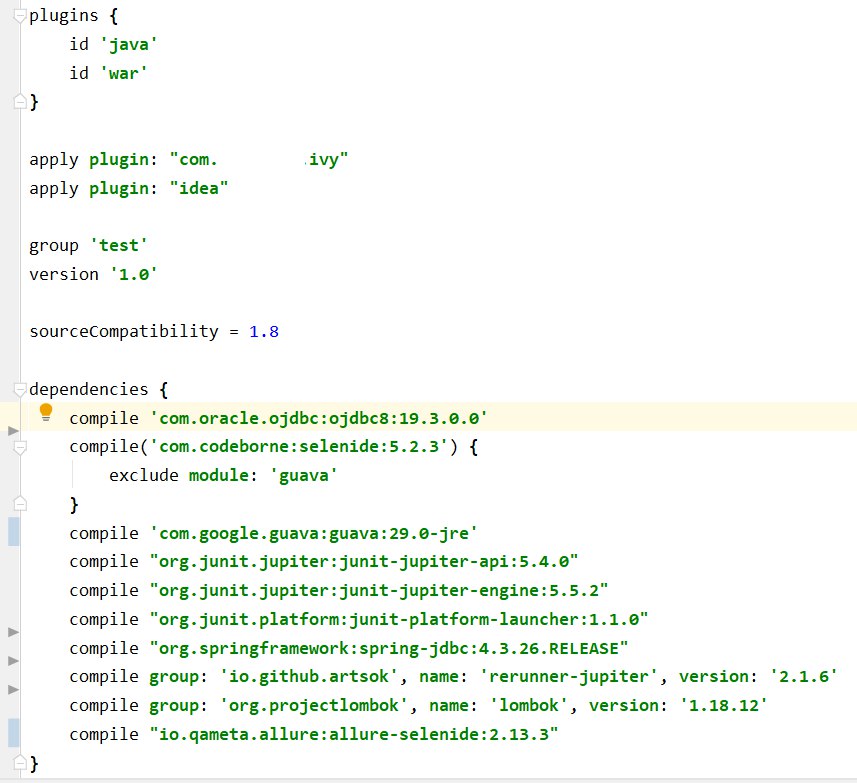
Task: Click the 'guava' excluded module string
Action: coord(304,475)
